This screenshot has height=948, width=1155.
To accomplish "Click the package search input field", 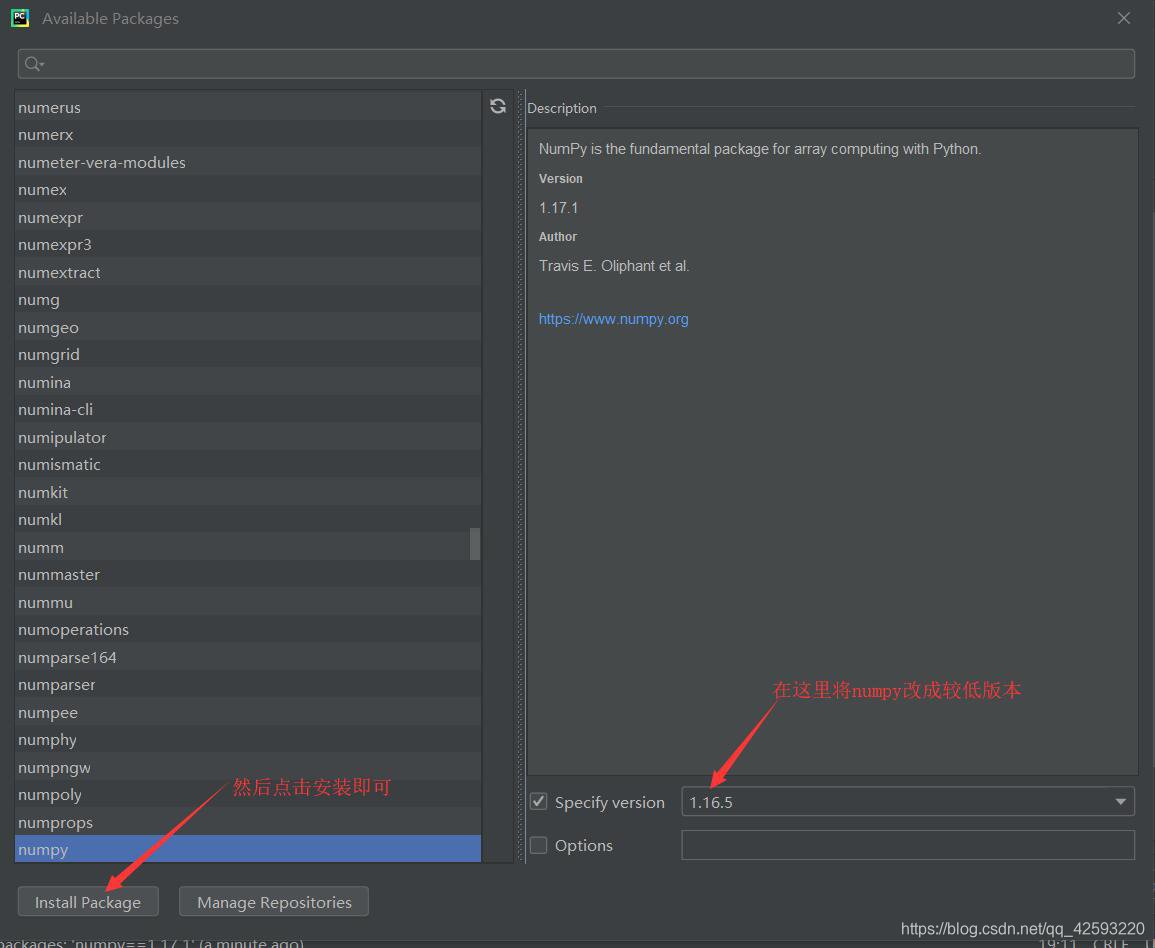I will pos(576,64).
